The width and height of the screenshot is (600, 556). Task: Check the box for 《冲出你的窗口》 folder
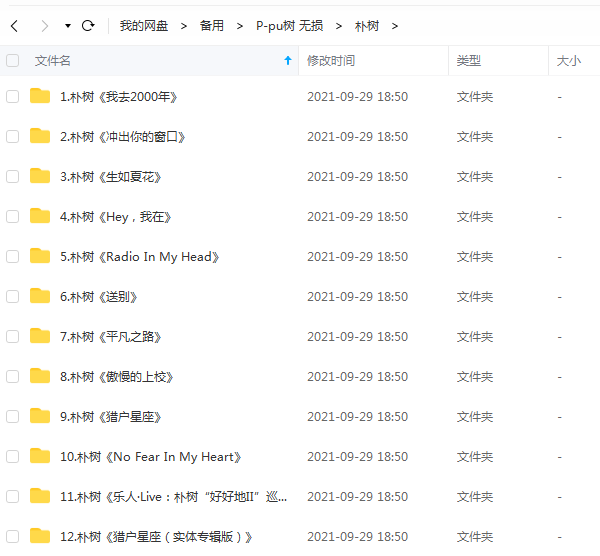pos(13,137)
